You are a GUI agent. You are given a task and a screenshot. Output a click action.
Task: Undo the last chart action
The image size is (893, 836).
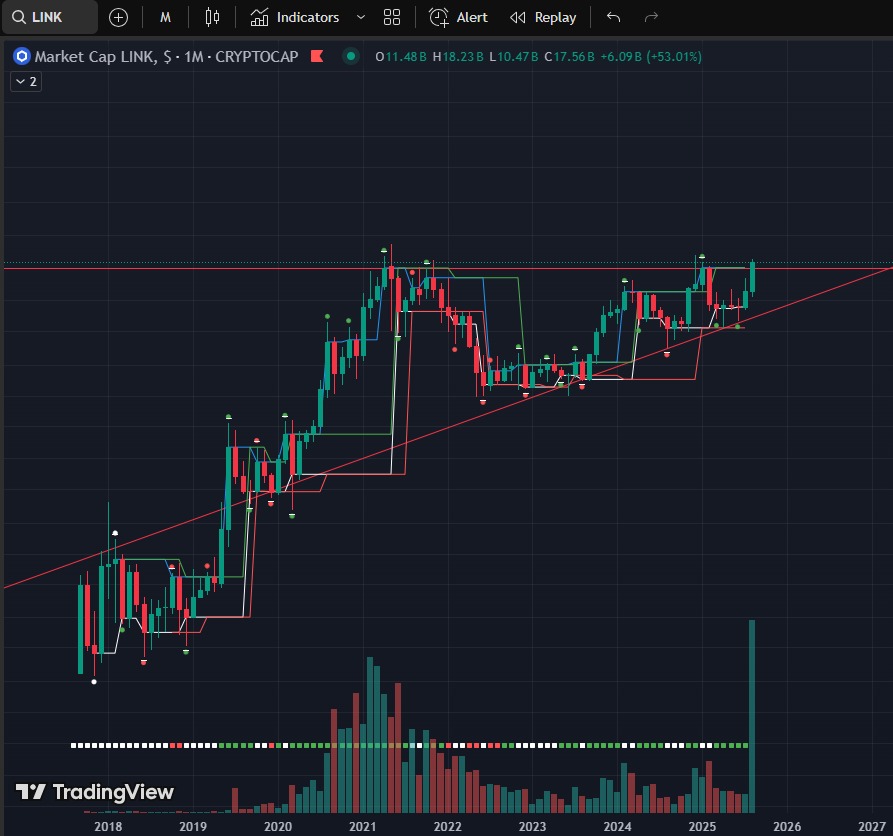[x=613, y=18]
